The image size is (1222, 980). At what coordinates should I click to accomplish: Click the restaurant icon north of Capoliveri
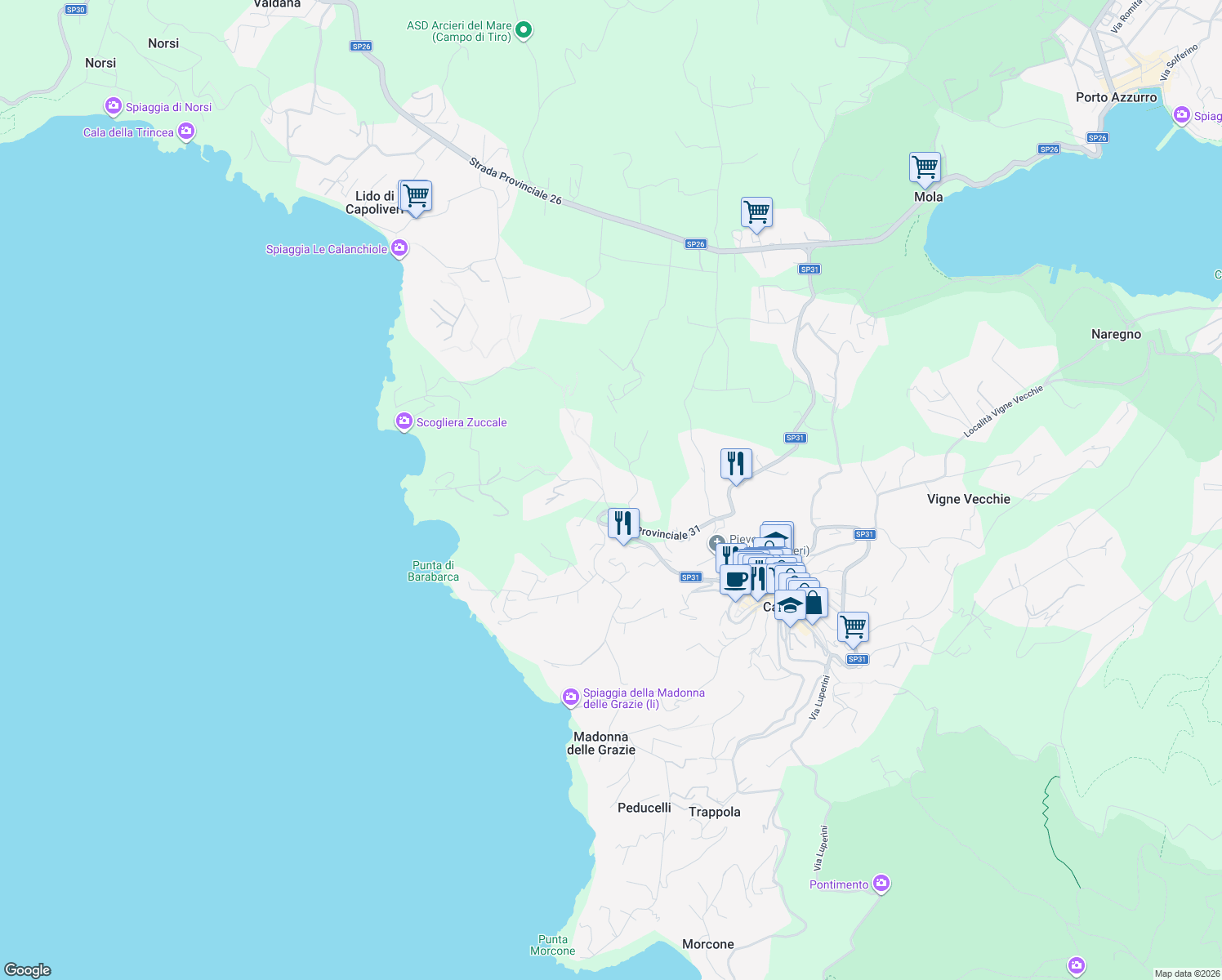tap(734, 463)
